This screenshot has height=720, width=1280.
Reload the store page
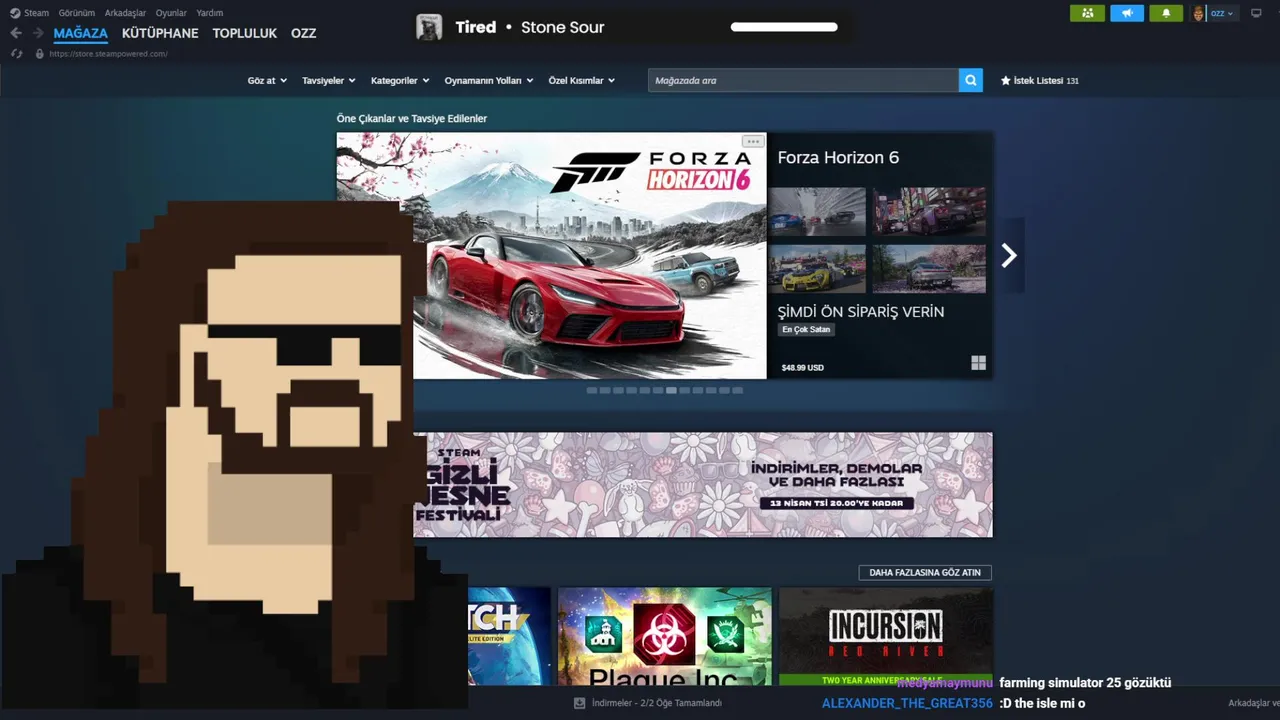(x=17, y=54)
